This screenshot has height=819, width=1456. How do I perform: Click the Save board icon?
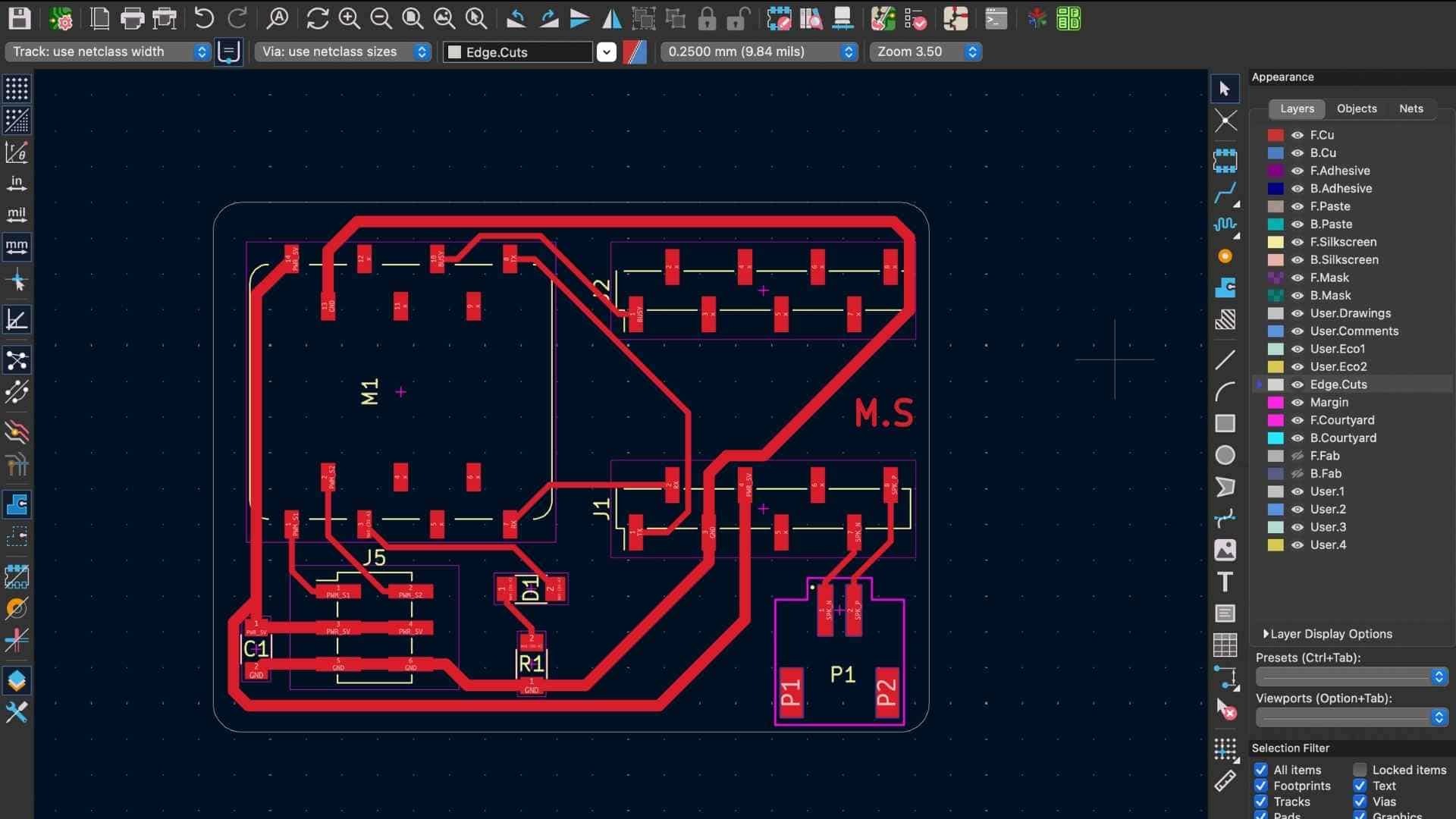coord(19,18)
